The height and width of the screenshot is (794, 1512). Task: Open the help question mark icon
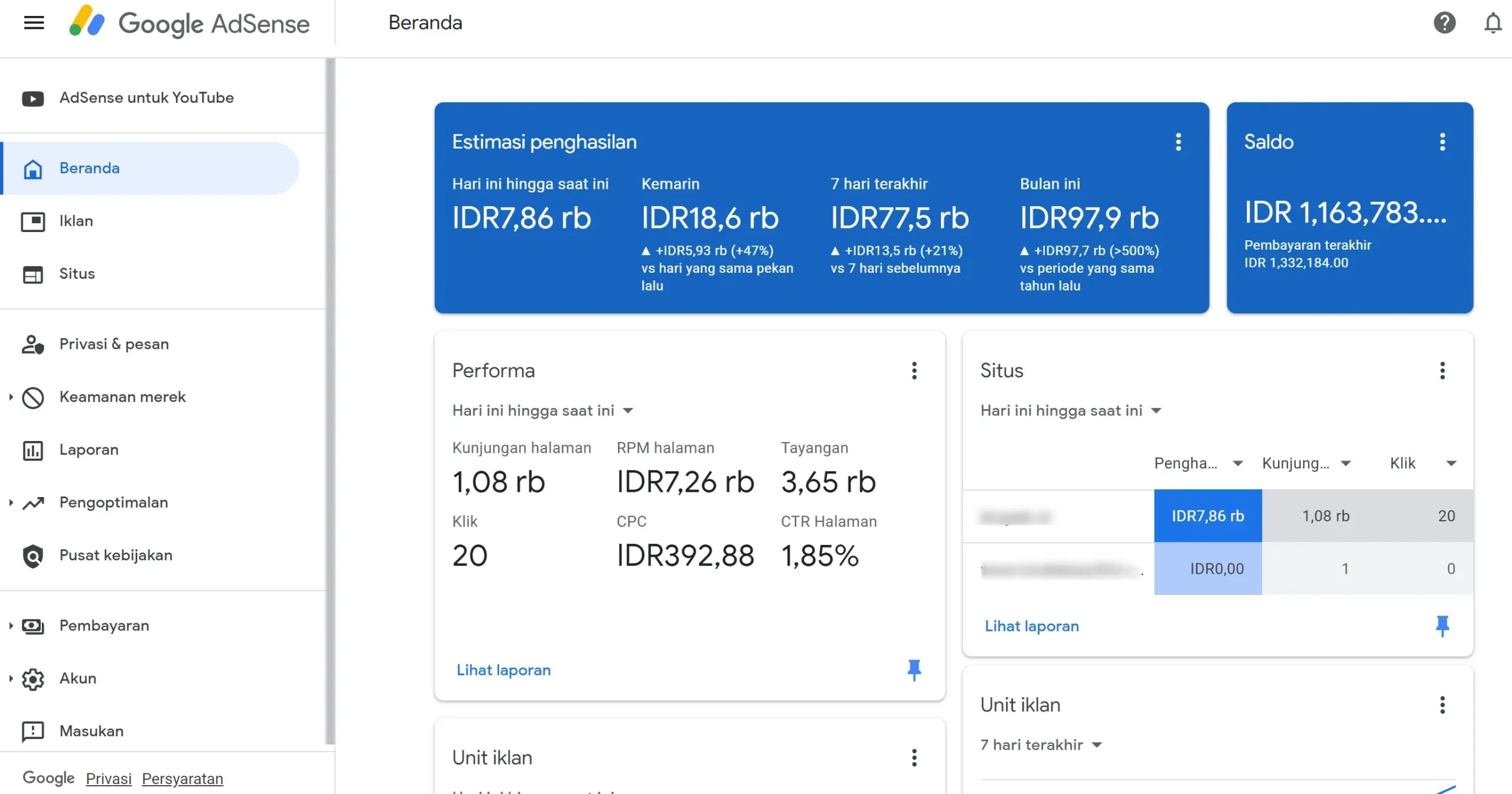click(x=1445, y=22)
